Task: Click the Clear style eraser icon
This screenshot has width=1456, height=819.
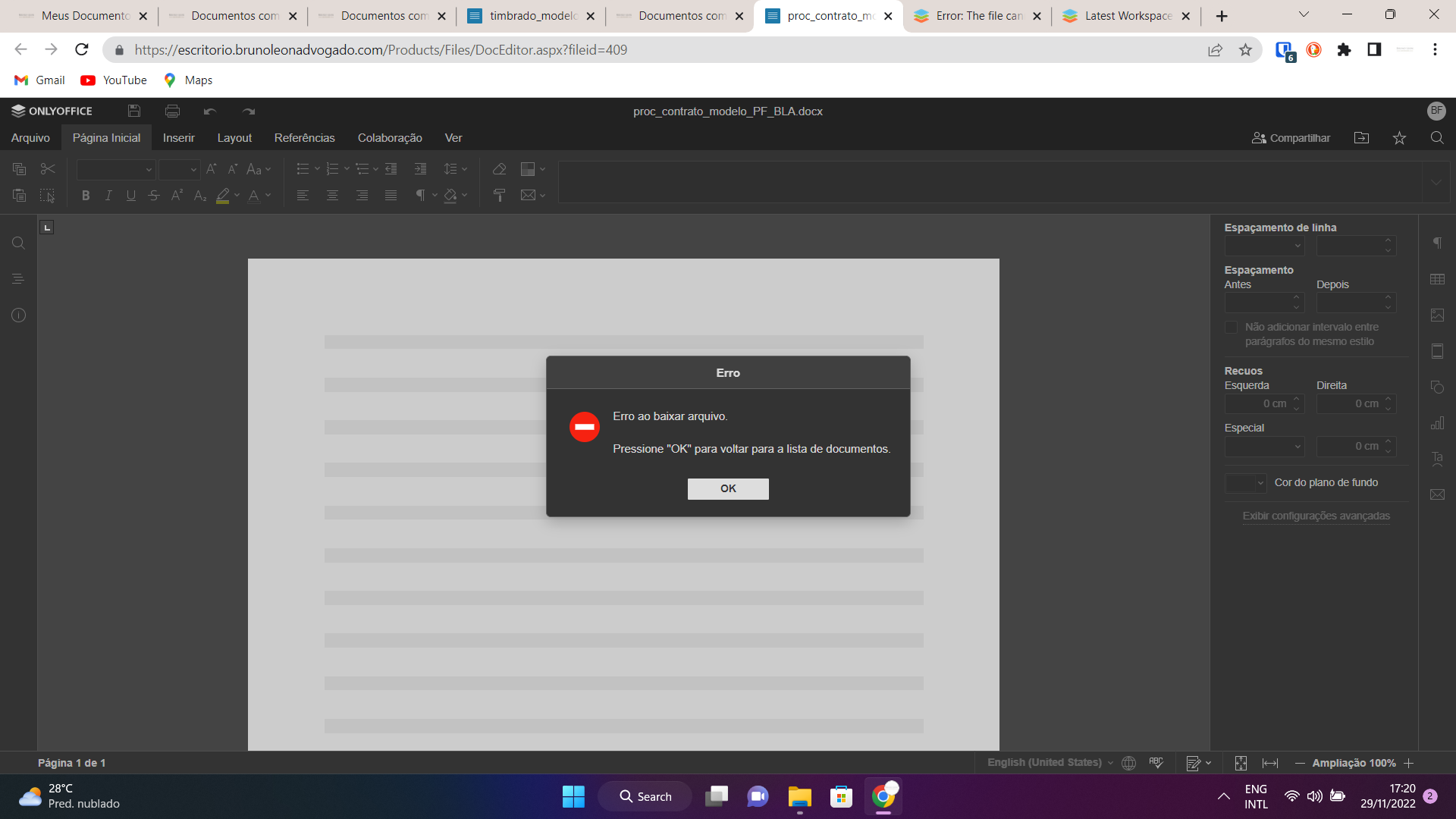Action: [x=499, y=169]
